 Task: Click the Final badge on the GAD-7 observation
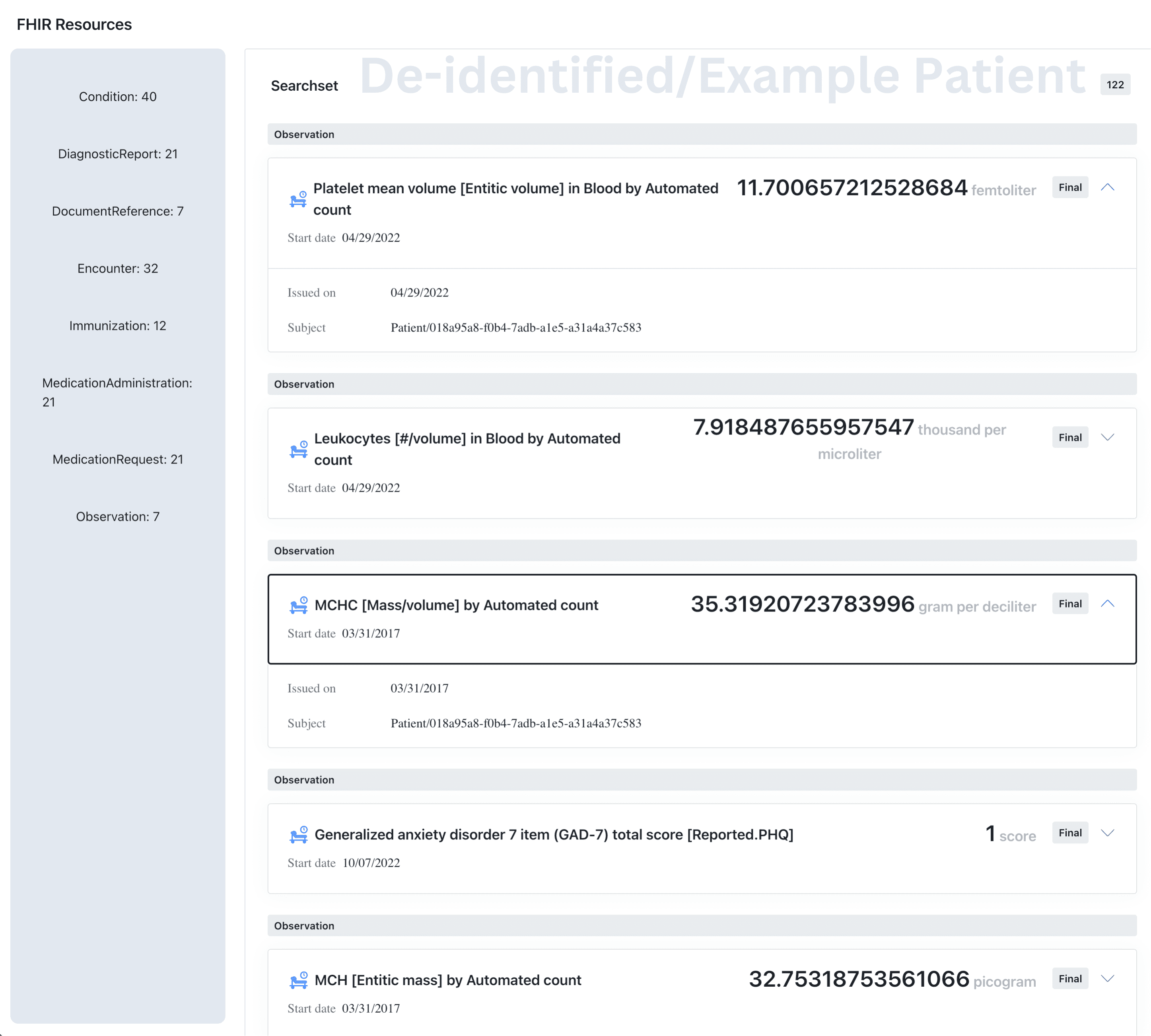pos(1069,832)
